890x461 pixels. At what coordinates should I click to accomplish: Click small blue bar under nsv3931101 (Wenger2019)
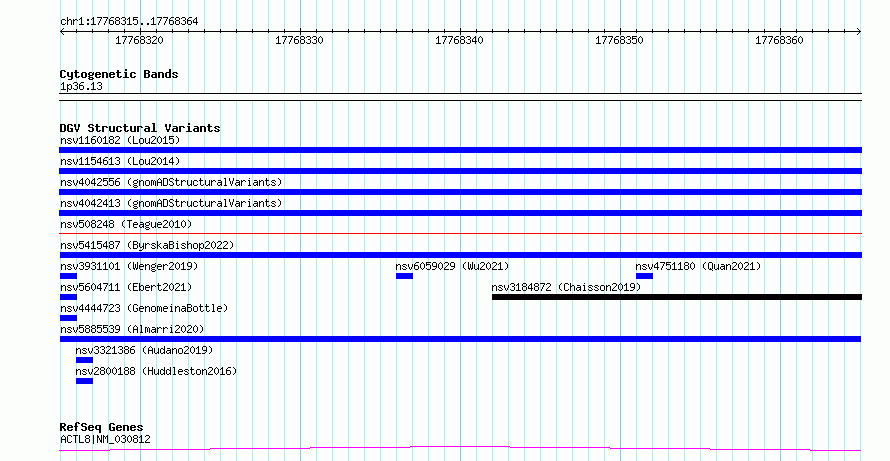click(x=68, y=276)
